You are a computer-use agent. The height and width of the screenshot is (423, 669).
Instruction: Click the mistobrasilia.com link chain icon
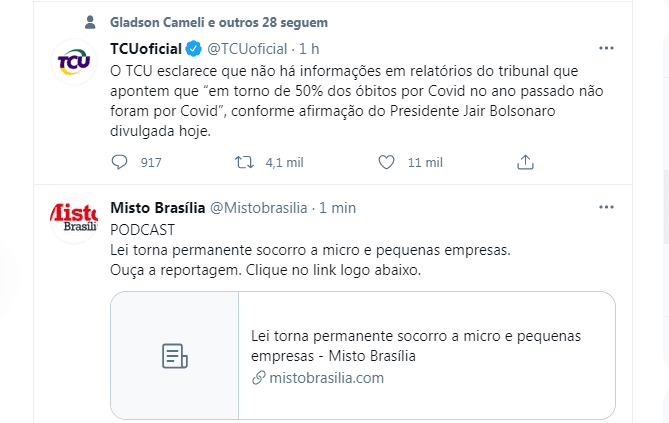pos(258,378)
